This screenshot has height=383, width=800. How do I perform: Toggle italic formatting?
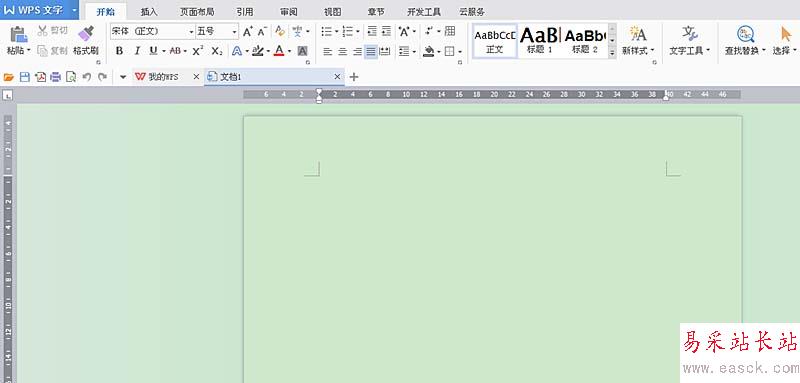click(x=137, y=50)
